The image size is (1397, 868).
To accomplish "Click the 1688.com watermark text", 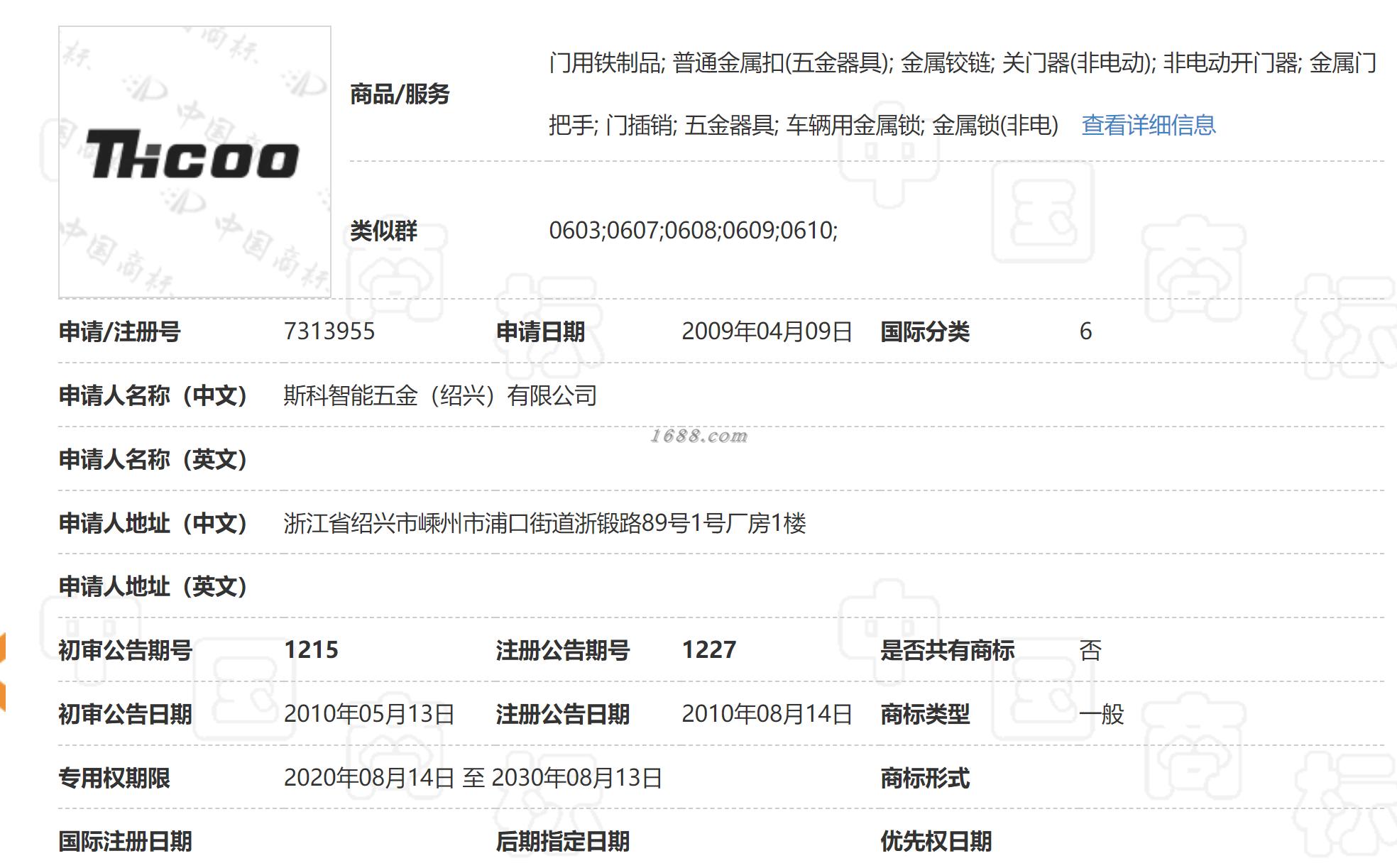I will 698,436.
